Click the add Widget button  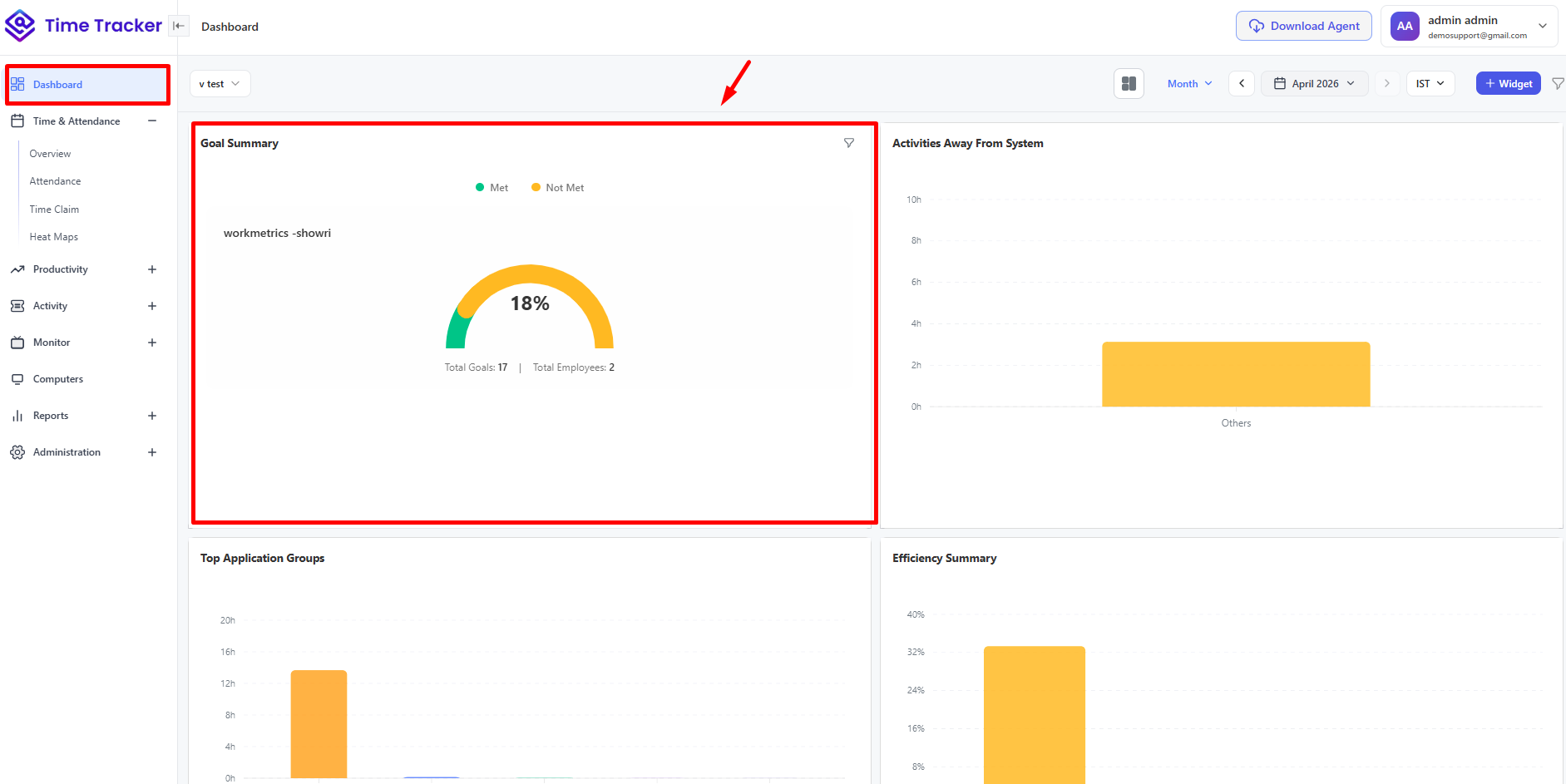pos(1509,84)
